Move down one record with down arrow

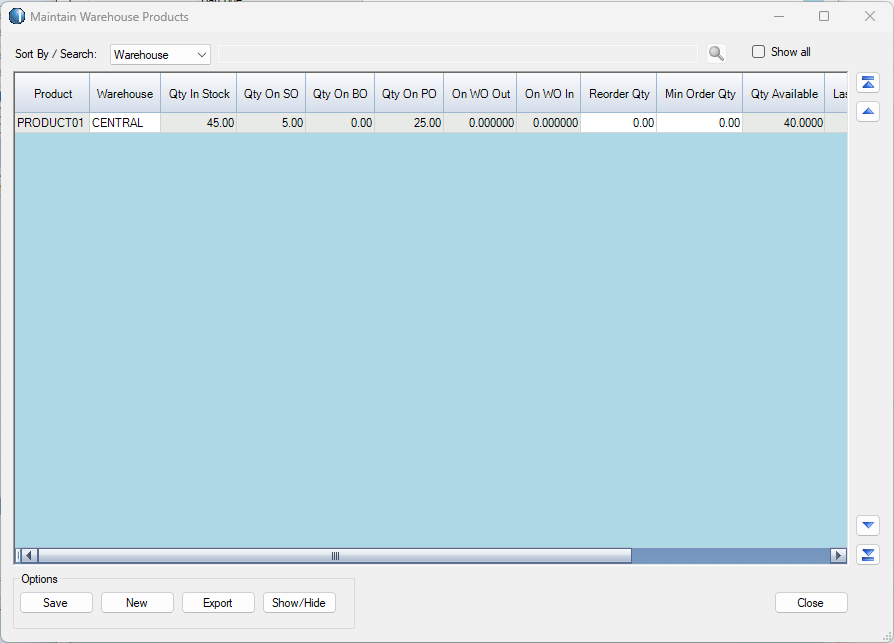coord(868,525)
